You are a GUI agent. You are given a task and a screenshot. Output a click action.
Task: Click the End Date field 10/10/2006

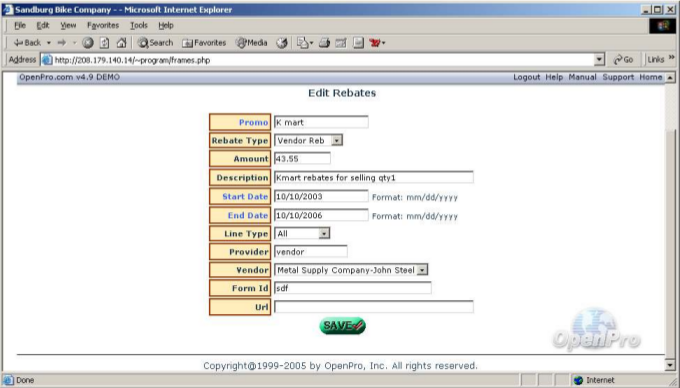pos(321,215)
